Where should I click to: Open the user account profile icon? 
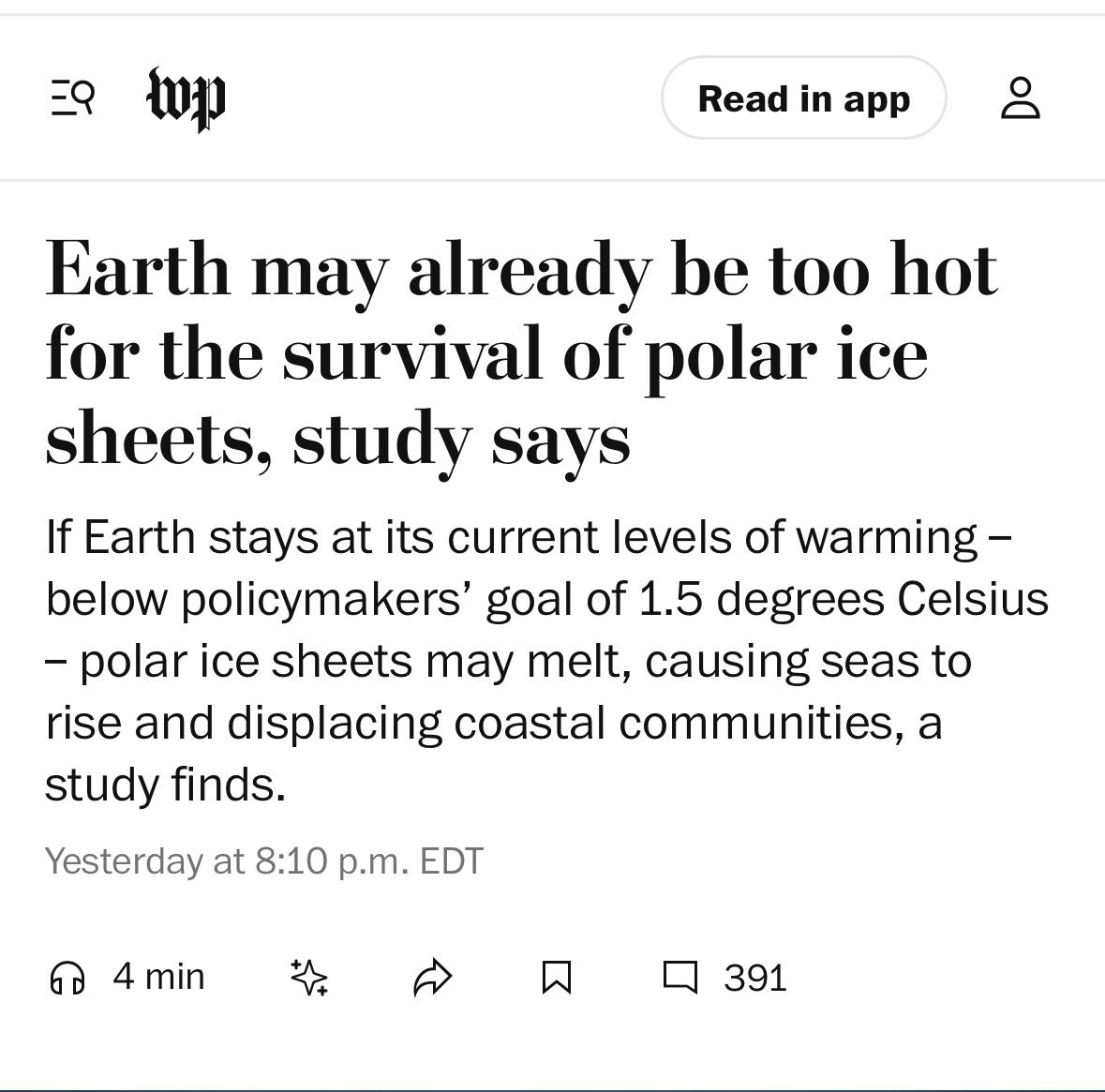(x=1020, y=98)
